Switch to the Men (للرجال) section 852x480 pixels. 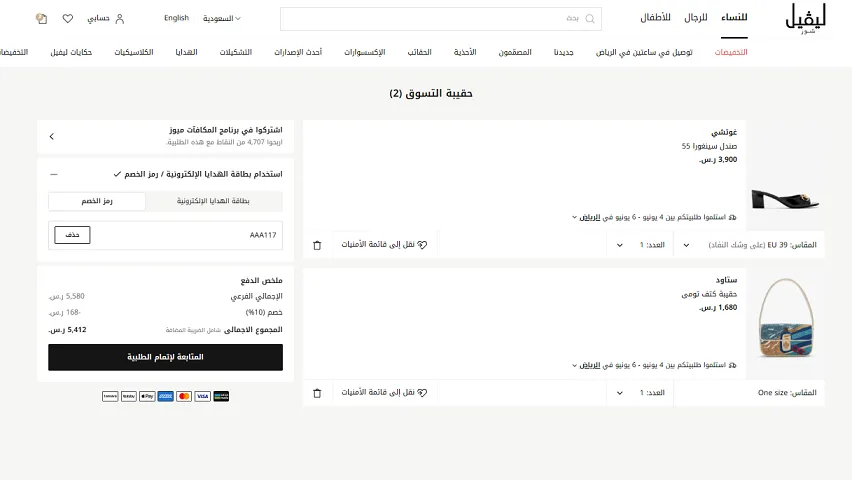click(x=696, y=18)
